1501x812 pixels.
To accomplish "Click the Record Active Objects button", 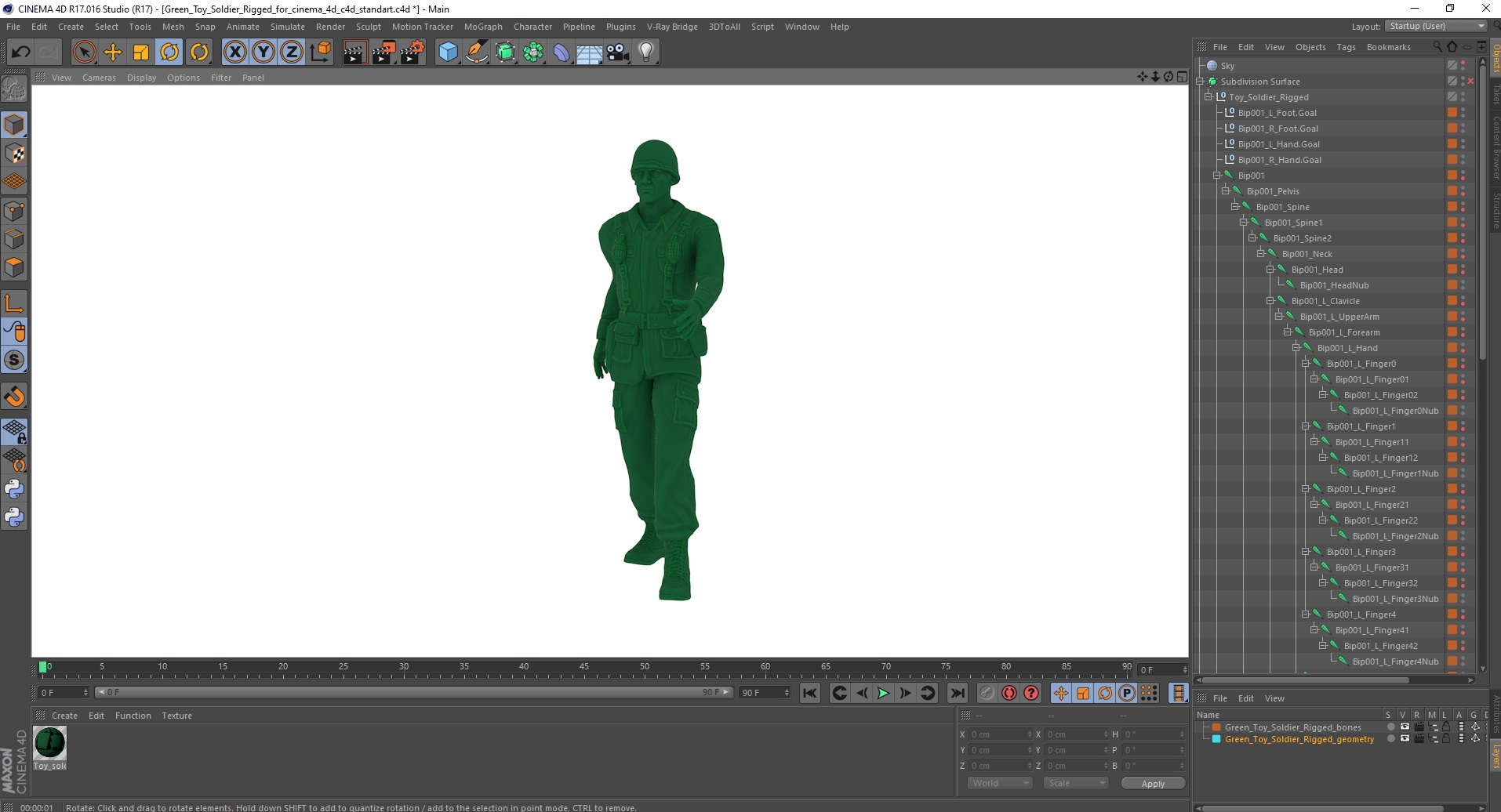I will tap(987, 693).
